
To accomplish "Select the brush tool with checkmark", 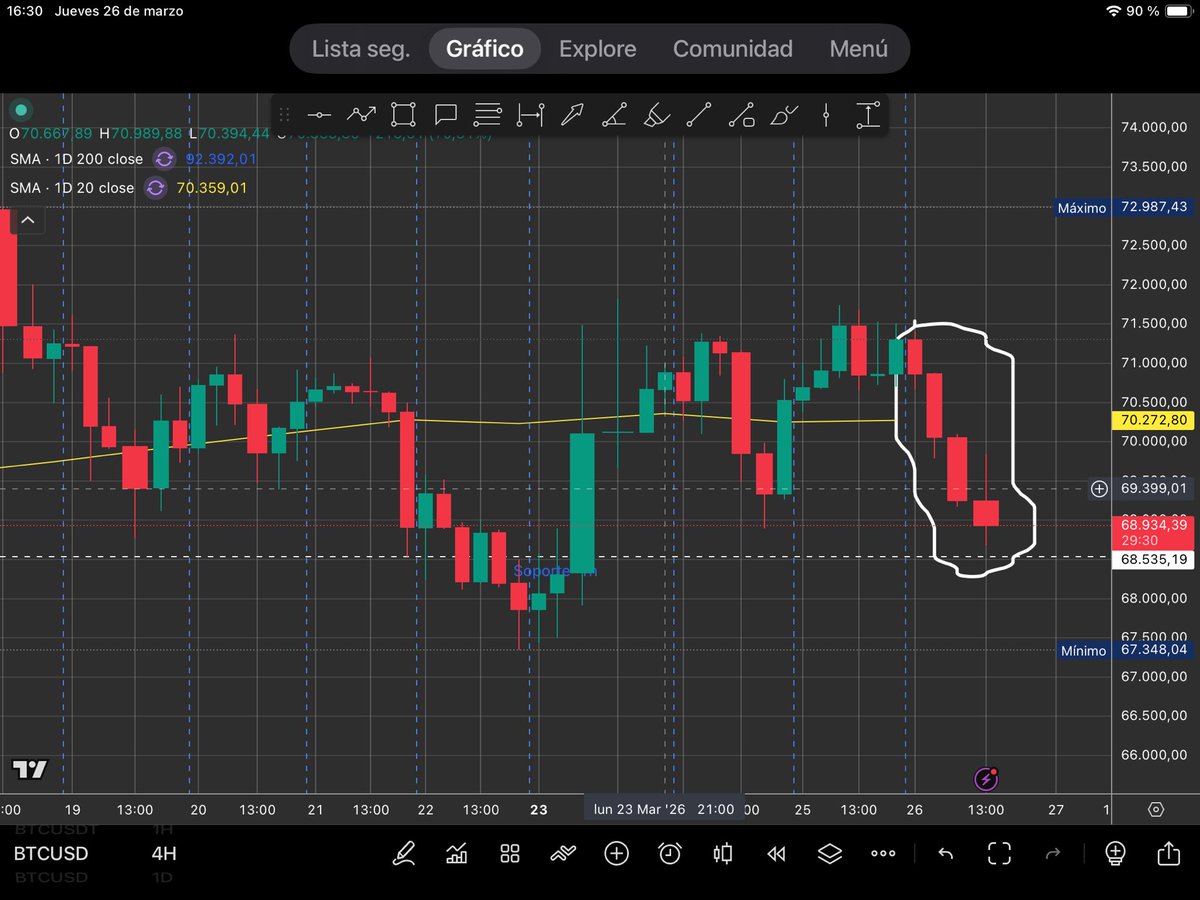I will (784, 115).
